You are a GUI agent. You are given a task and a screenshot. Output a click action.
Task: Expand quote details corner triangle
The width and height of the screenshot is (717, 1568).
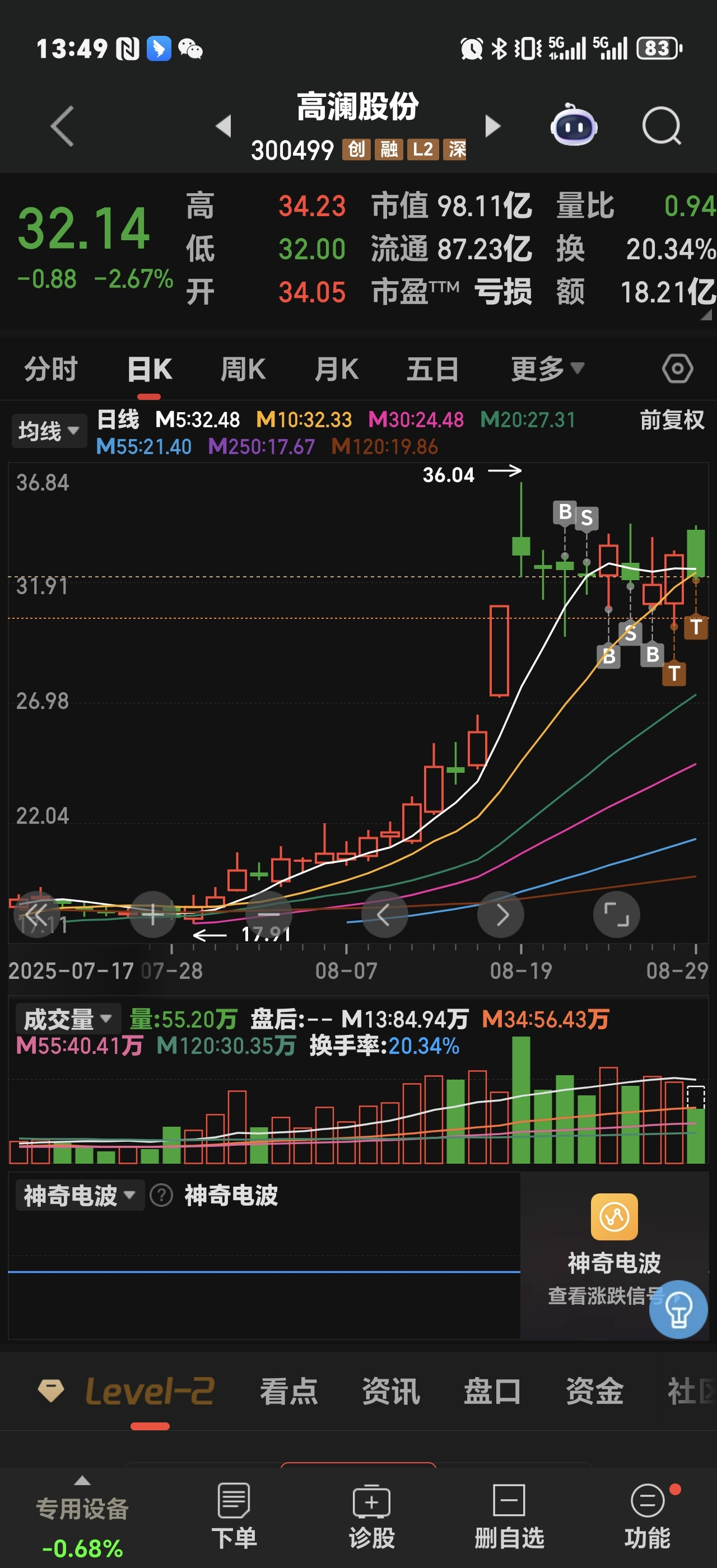pyautogui.click(x=706, y=315)
